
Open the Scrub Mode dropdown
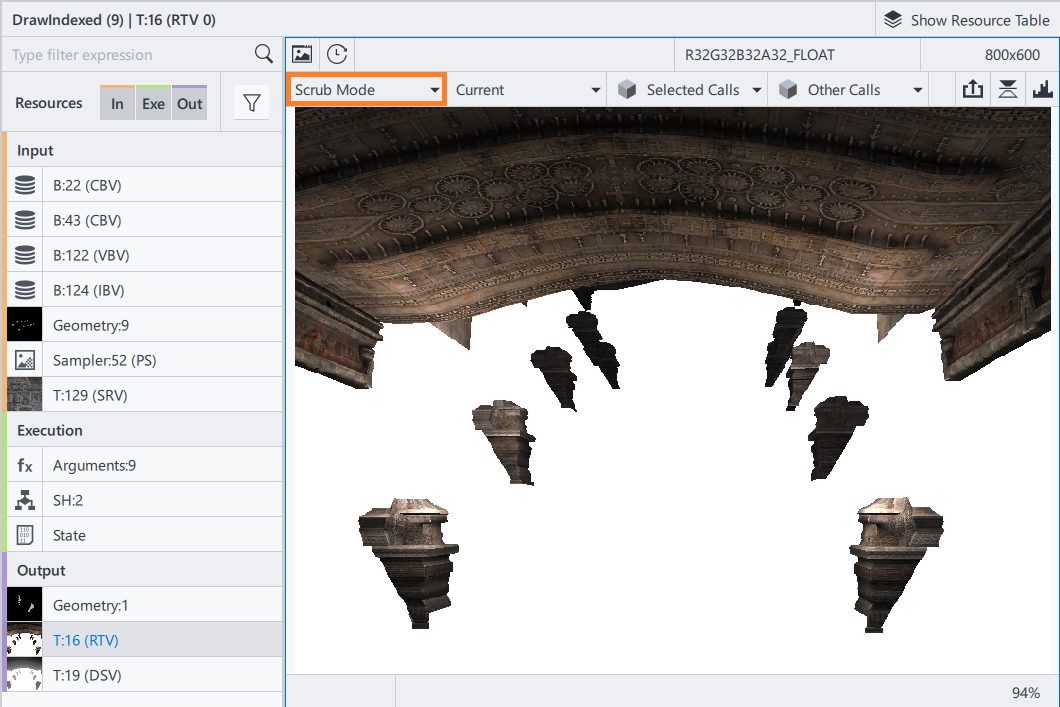point(367,90)
